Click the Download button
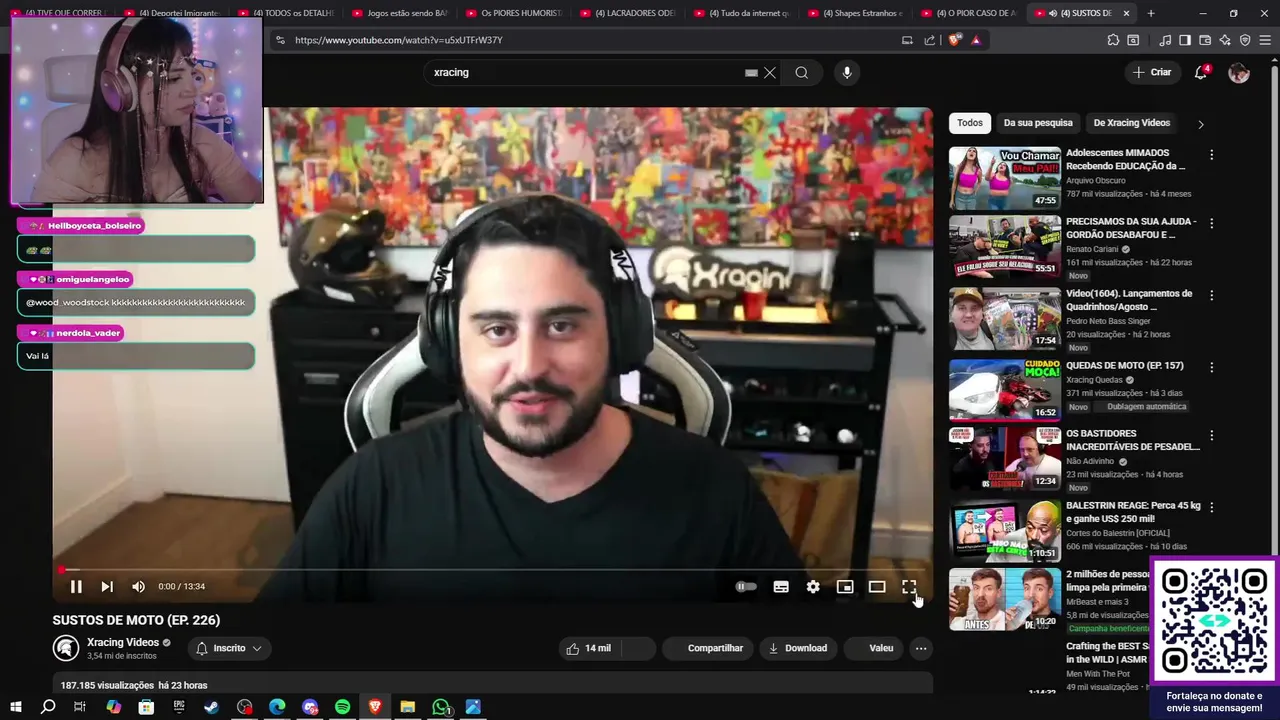Screen dimensions: 1280x720 click(797, 648)
